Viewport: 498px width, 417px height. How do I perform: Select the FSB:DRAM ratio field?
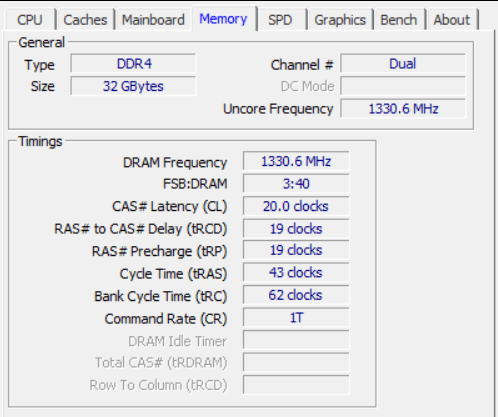click(296, 183)
